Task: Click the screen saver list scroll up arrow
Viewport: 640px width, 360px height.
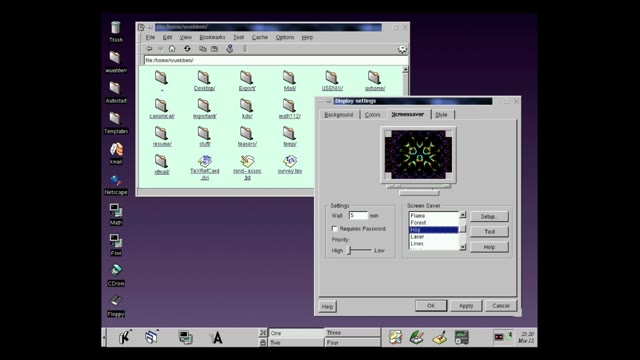Action: click(462, 215)
